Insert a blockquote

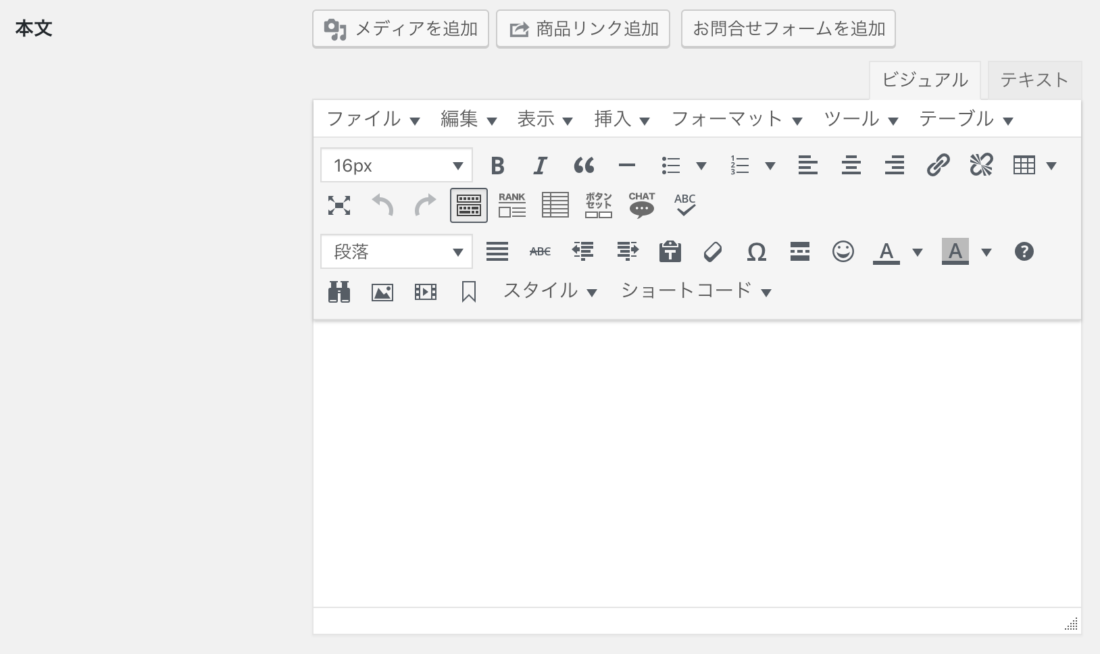click(x=583, y=166)
